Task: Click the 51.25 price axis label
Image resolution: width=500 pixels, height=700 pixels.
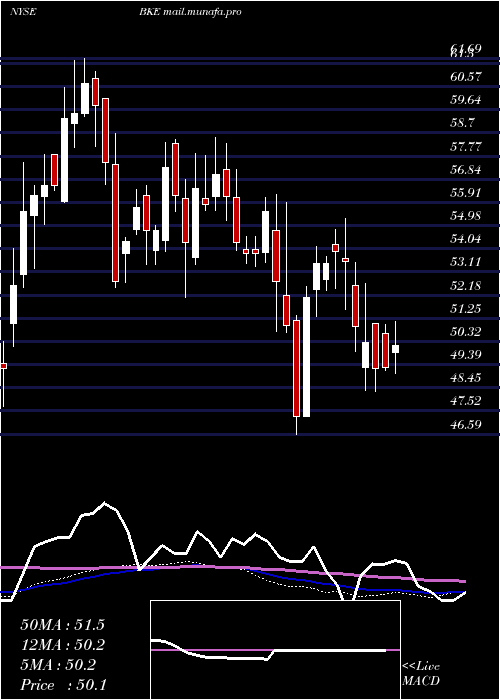Action: pyautogui.click(x=466, y=308)
